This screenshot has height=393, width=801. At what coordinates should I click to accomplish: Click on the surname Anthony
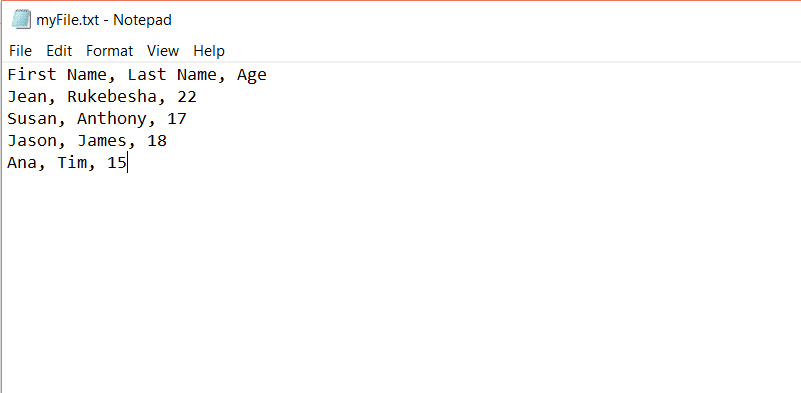(112, 120)
